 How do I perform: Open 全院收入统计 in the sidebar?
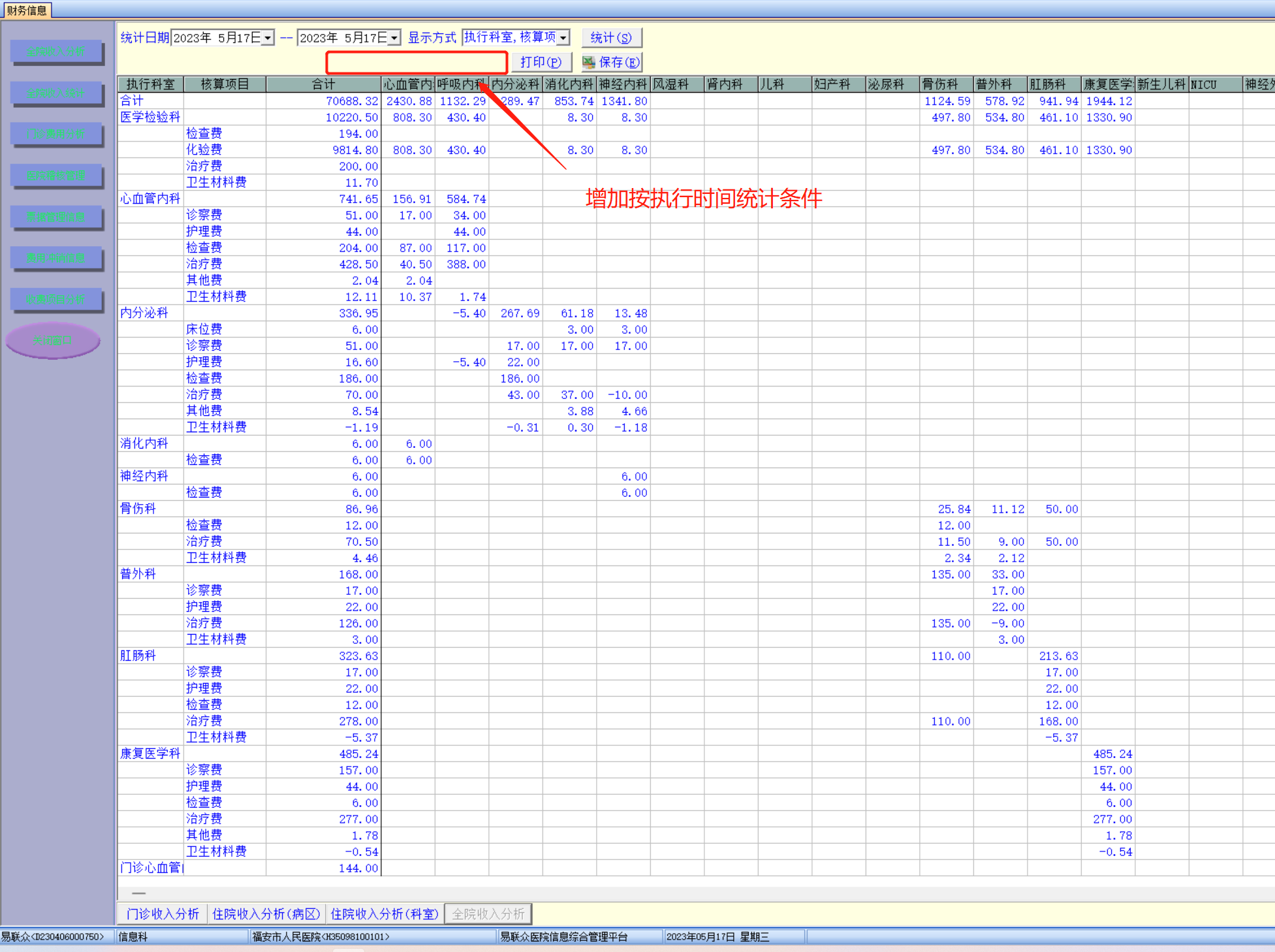pos(56,93)
